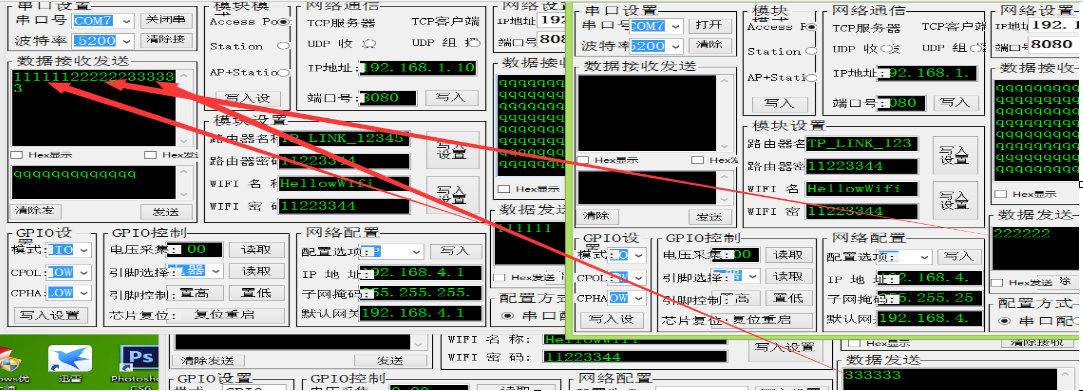Click 写入设置 under CPHA in 关闭串 window
Viewport: 1083px width, 391px height.
pyautogui.click(x=50, y=316)
